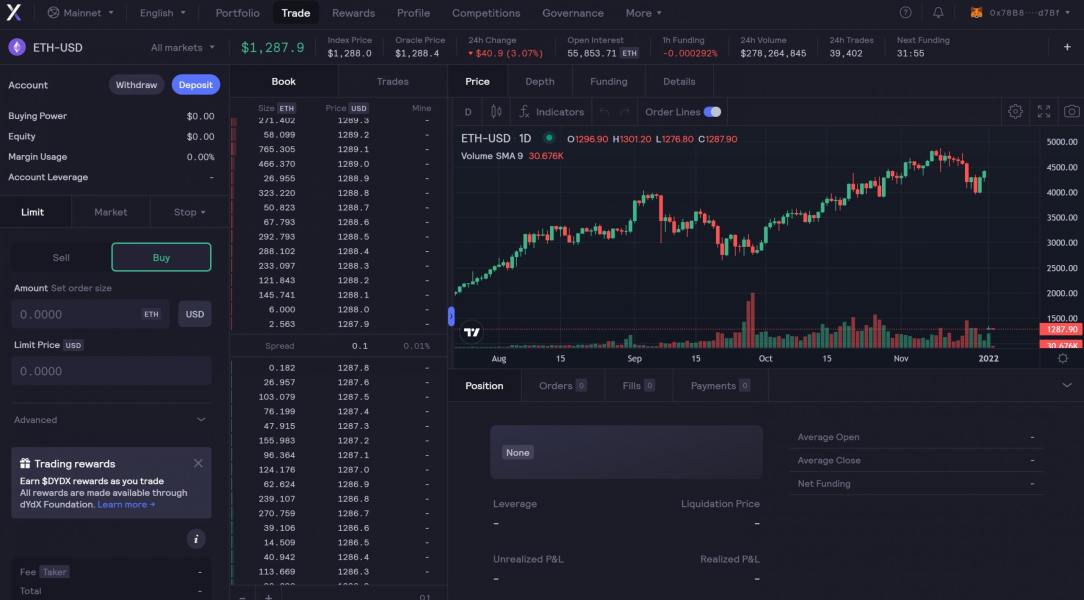Select the 1287.8 bid row in order book
Image resolution: width=1084 pixels, height=600 pixels.
point(339,368)
